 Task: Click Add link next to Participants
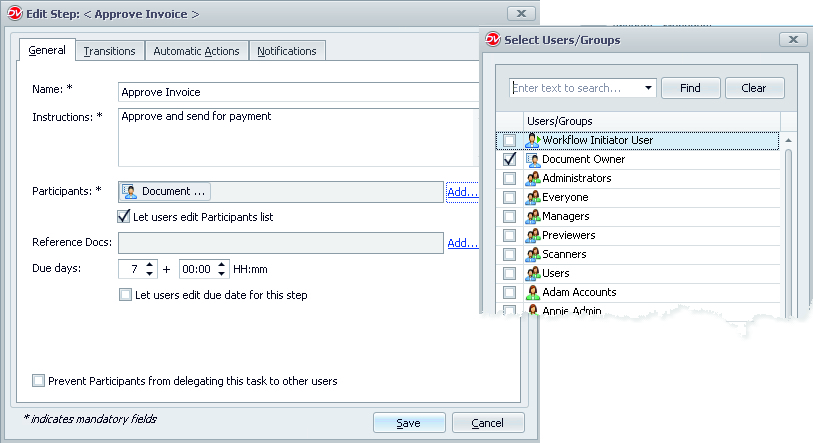pos(462,192)
